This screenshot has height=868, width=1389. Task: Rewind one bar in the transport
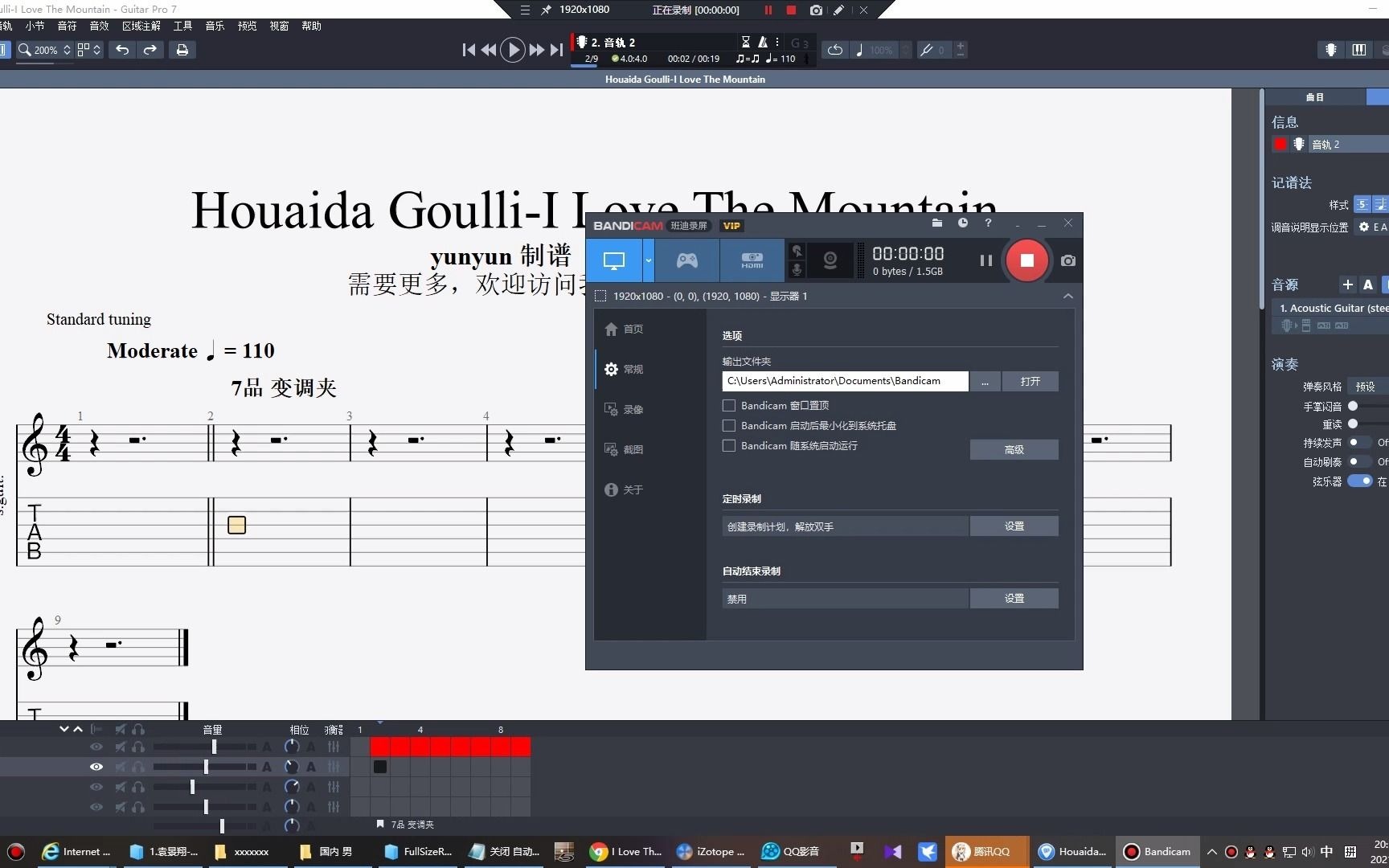click(x=488, y=50)
